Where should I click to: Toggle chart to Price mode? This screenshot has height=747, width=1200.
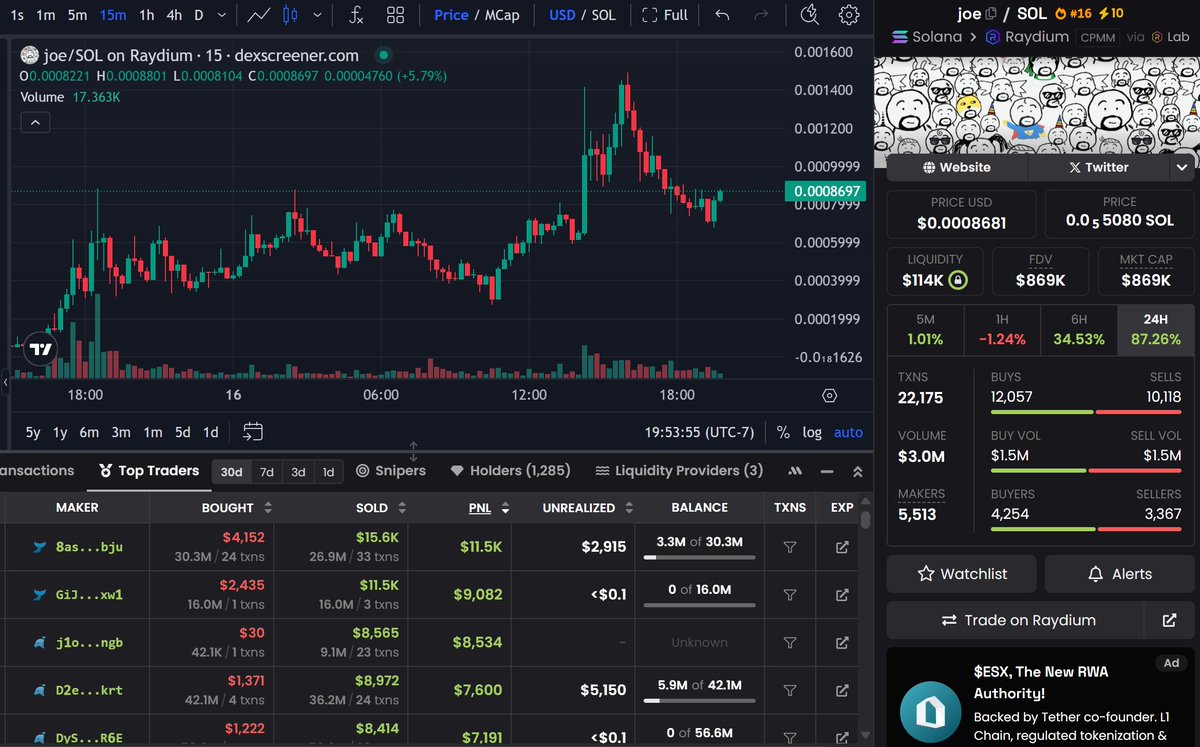click(x=451, y=15)
